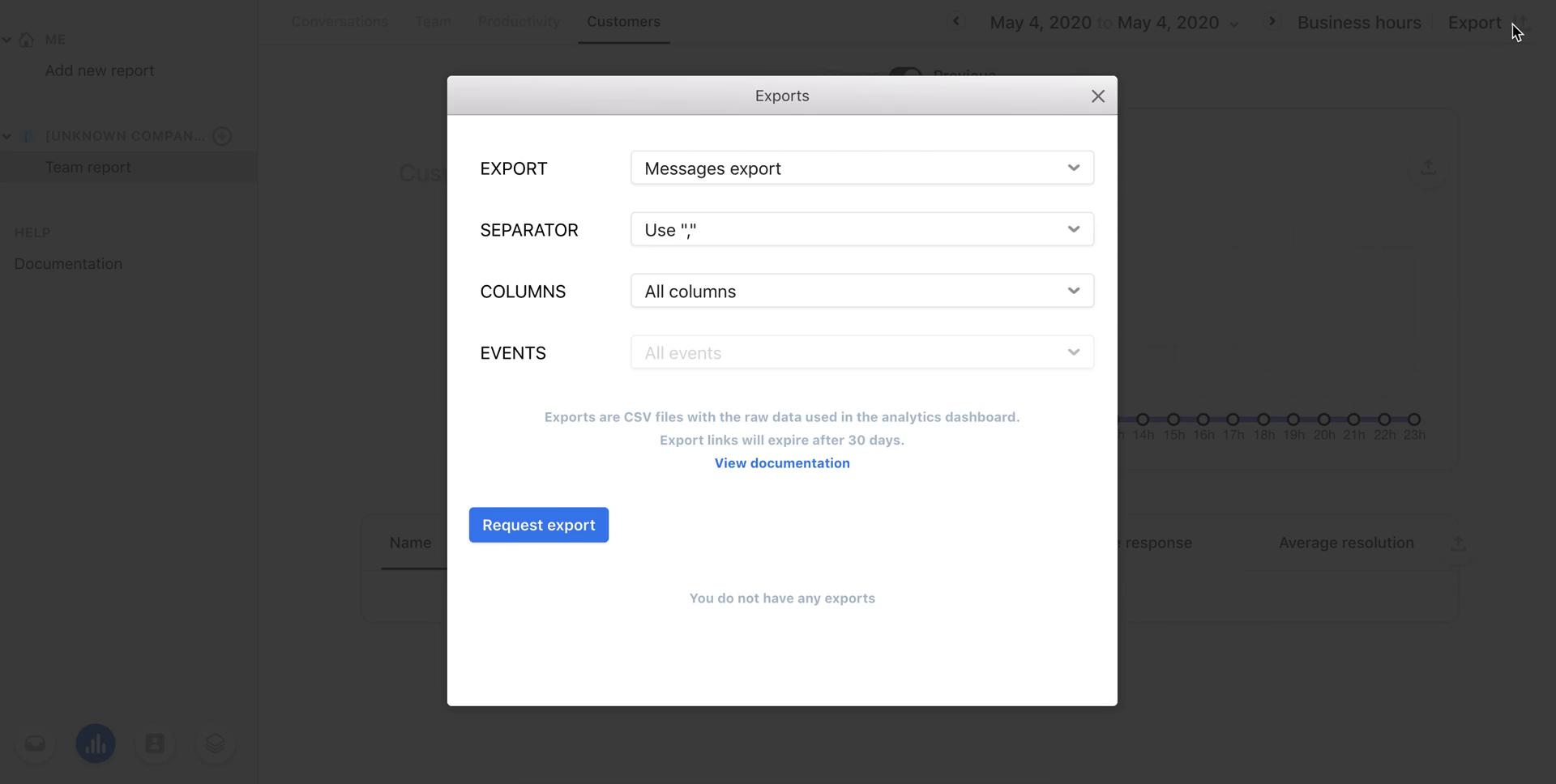Image resolution: width=1556 pixels, height=784 pixels.
Task: Click the Request export button
Action: click(539, 525)
